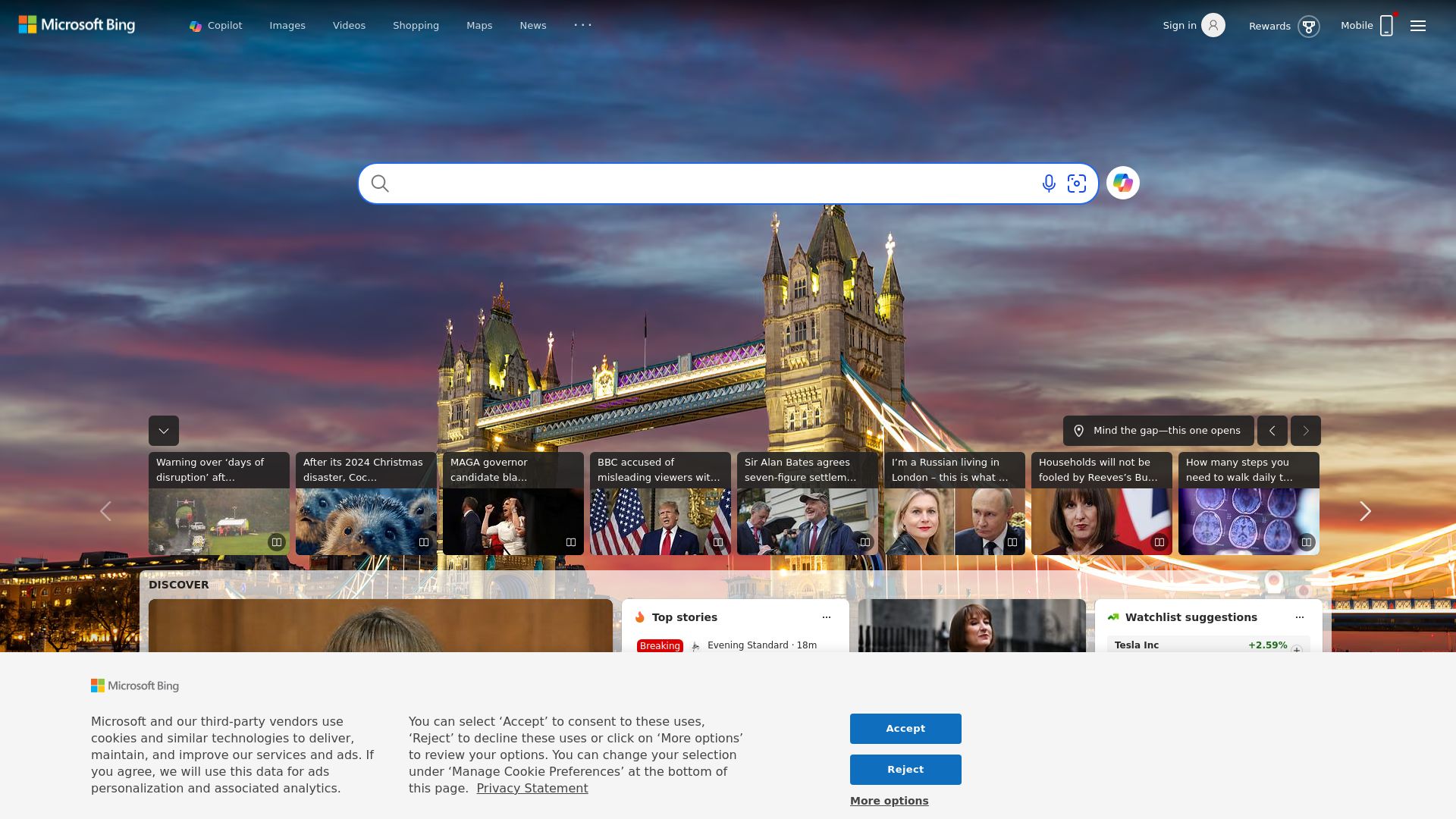Advance the wallpaper info with the right chevron
1456x819 pixels.
click(x=1305, y=430)
